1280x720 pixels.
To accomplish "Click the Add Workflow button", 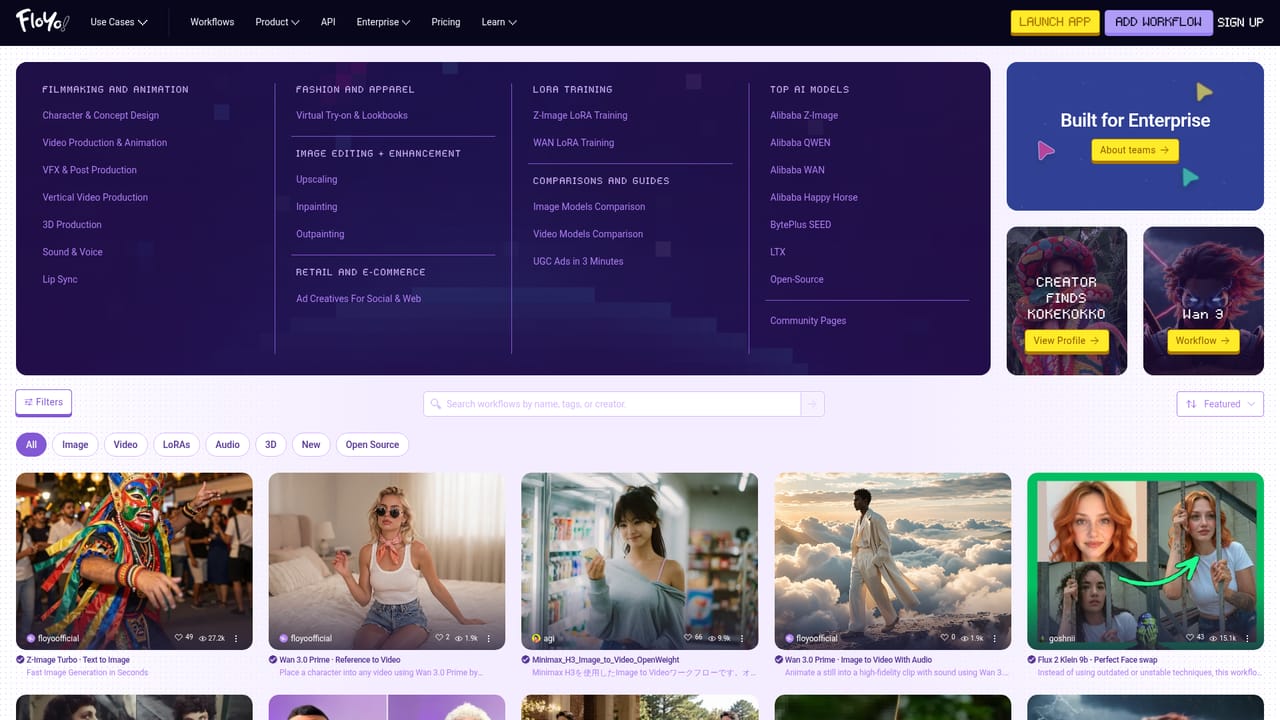I will pos(1158,22).
